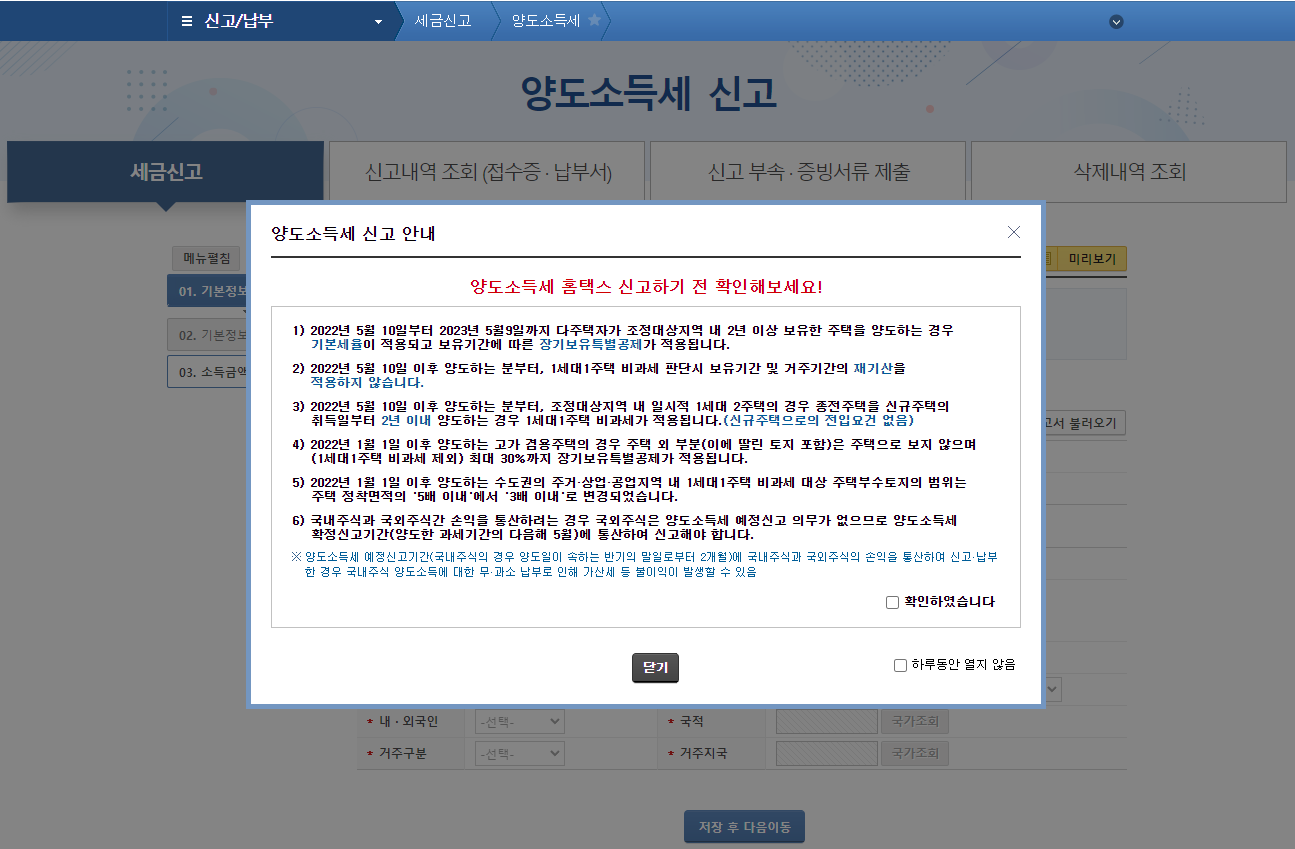1295x849 pixels.
Task: Click the 국적 input field
Action: tap(826, 720)
